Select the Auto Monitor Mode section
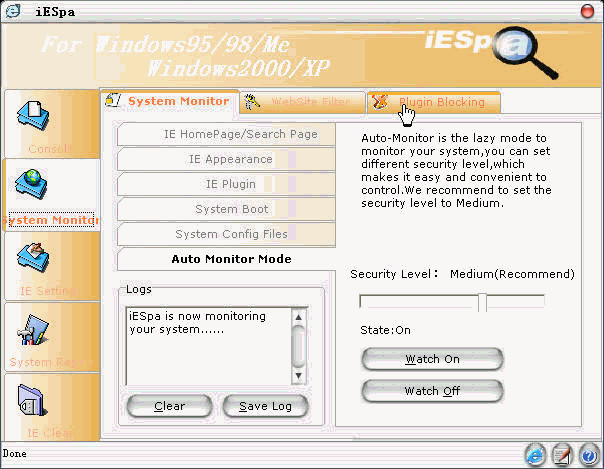This screenshot has height=469, width=604. coord(226,259)
